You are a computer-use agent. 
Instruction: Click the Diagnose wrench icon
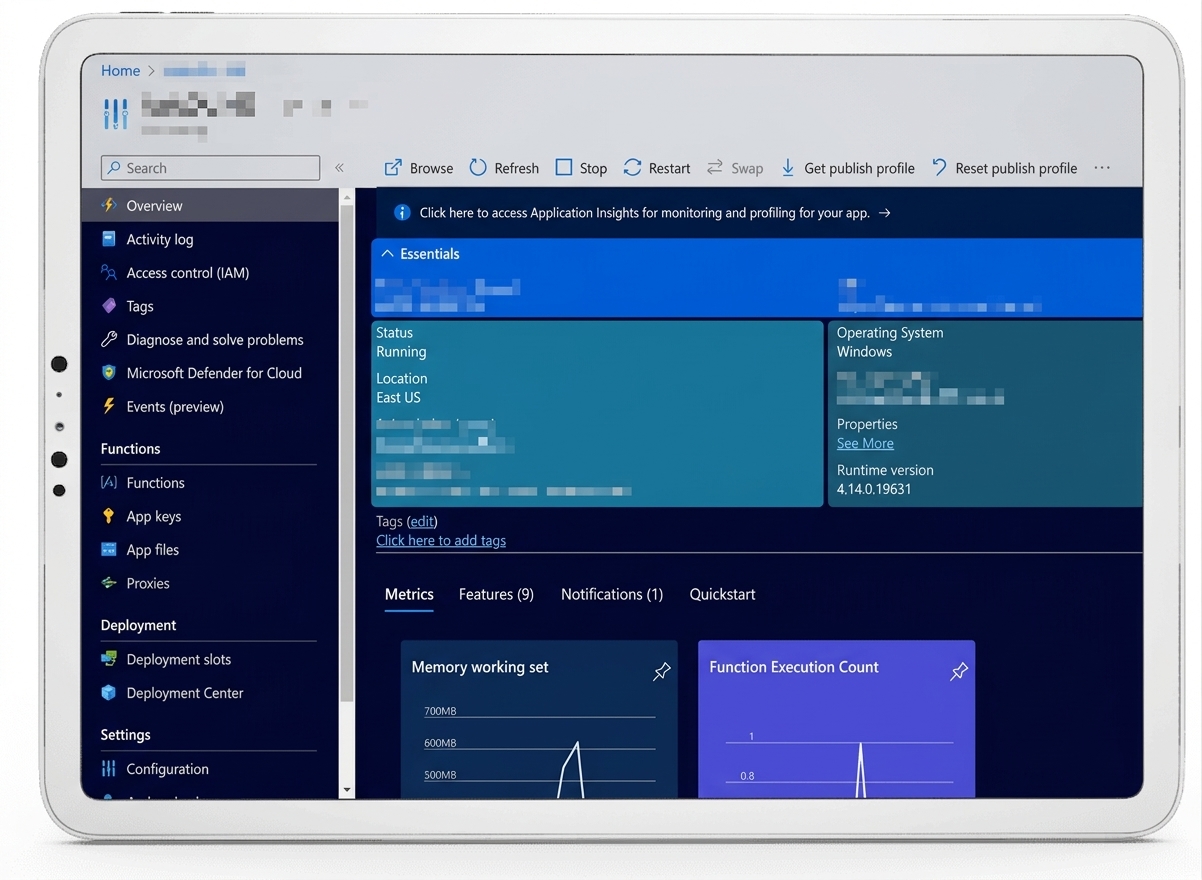(109, 339)
